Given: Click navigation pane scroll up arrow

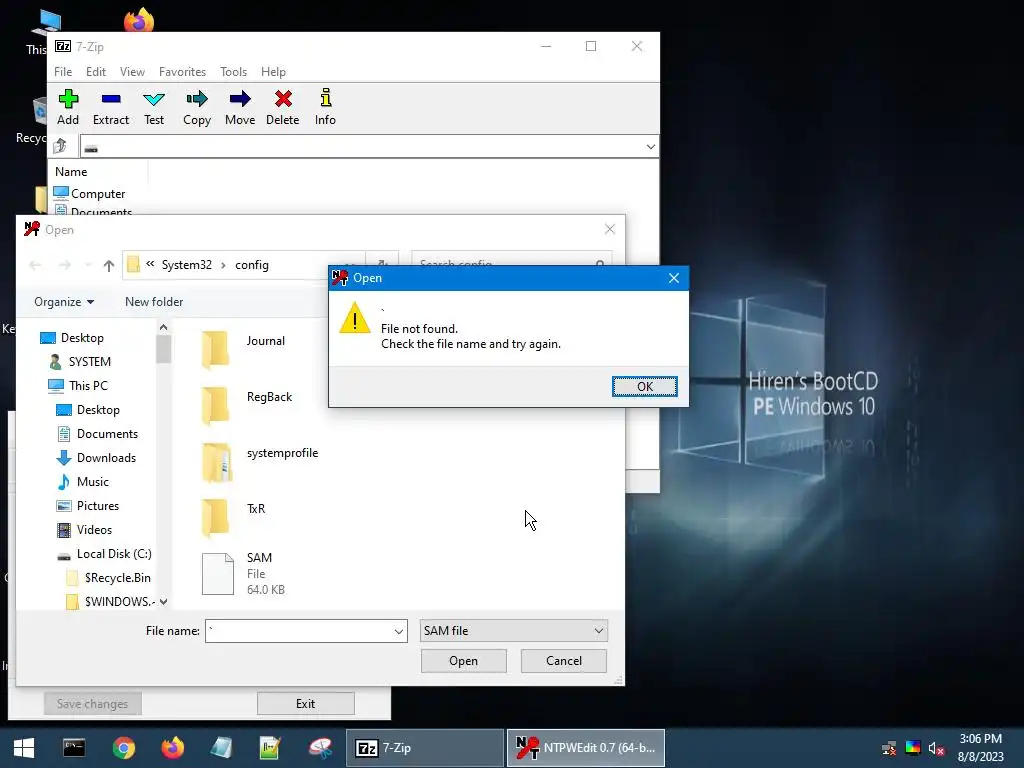Looking at the screenshot, I should (163, 327).
